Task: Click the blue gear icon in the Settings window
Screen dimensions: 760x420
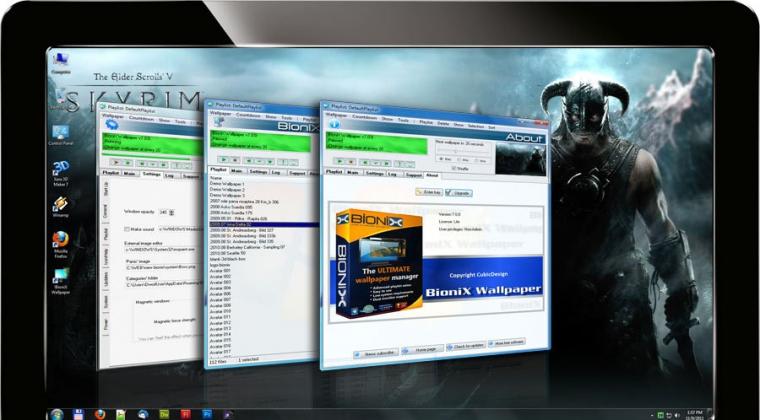Action: click(x=111, y=124)
